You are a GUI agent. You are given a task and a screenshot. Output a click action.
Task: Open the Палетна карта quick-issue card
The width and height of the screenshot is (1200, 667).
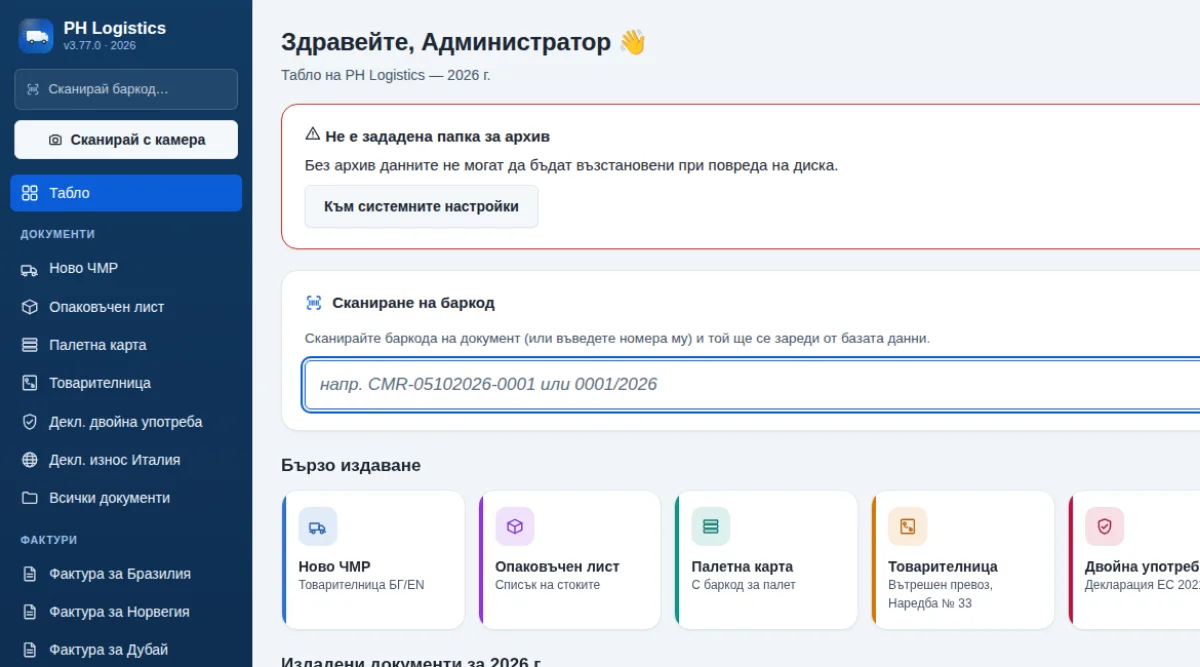click(x=766, y=560)
